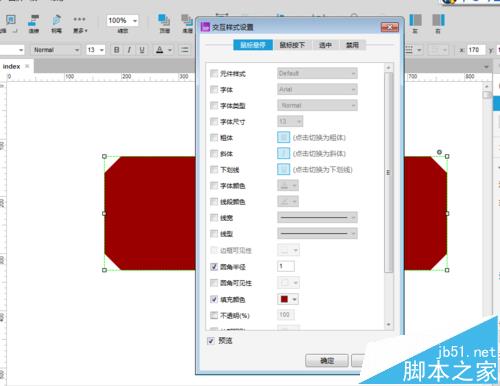Uncheck the 圆角半径 checkbox
The image size is (500, 386).
[214, 267]
